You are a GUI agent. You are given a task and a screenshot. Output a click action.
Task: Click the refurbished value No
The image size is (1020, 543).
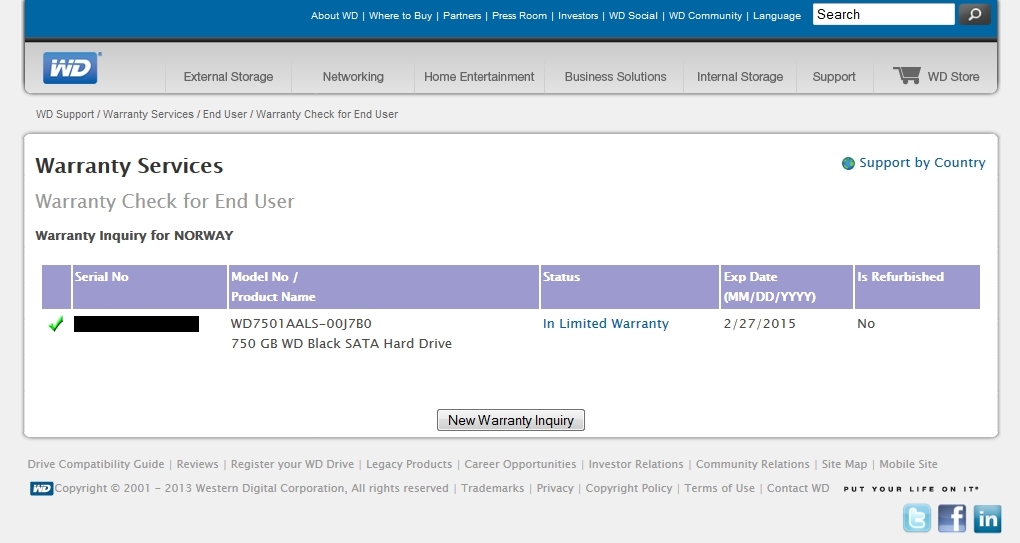click(x=866, y=323)
